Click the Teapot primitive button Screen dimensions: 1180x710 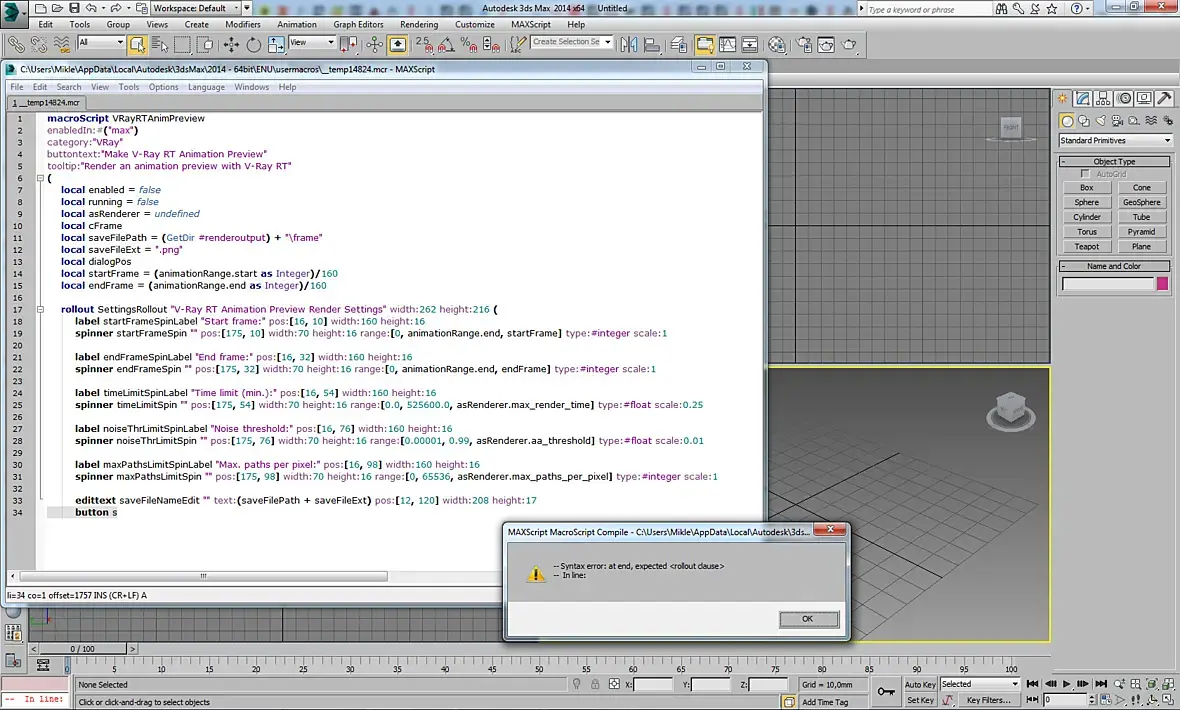(x=1086, y=246)
